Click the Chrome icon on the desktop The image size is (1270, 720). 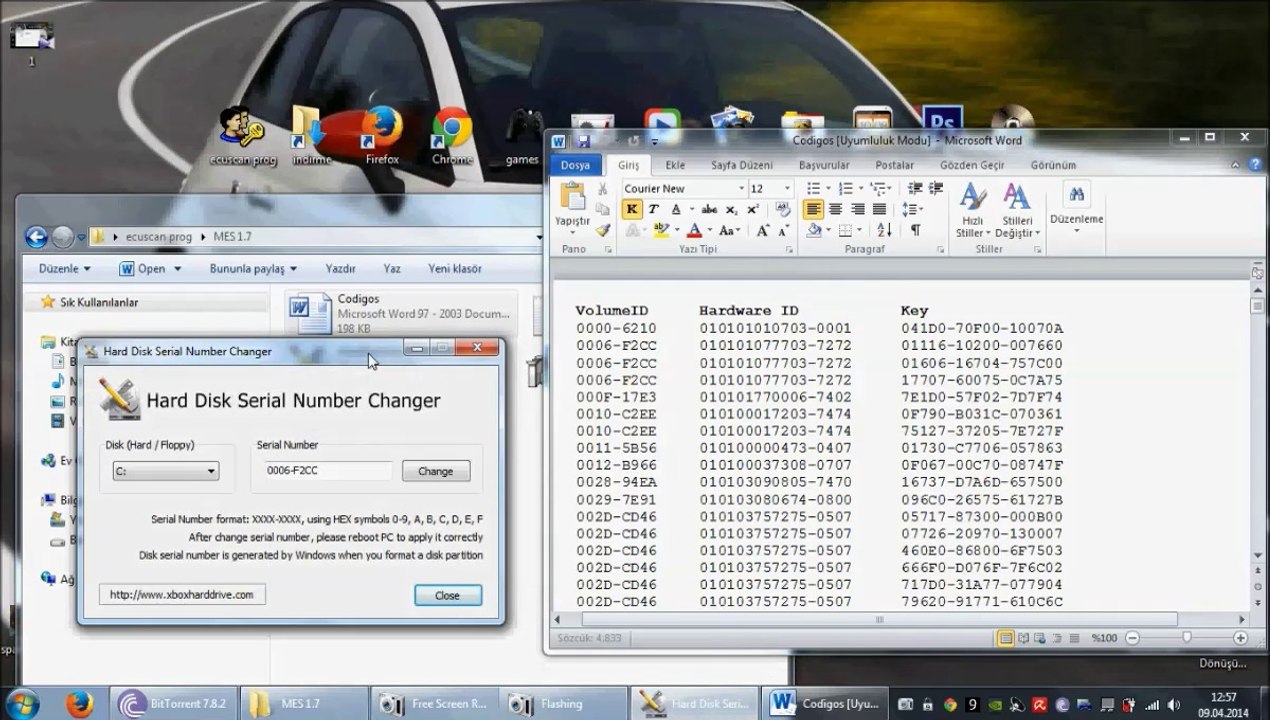pyautogui.click(x=452, y=136)
